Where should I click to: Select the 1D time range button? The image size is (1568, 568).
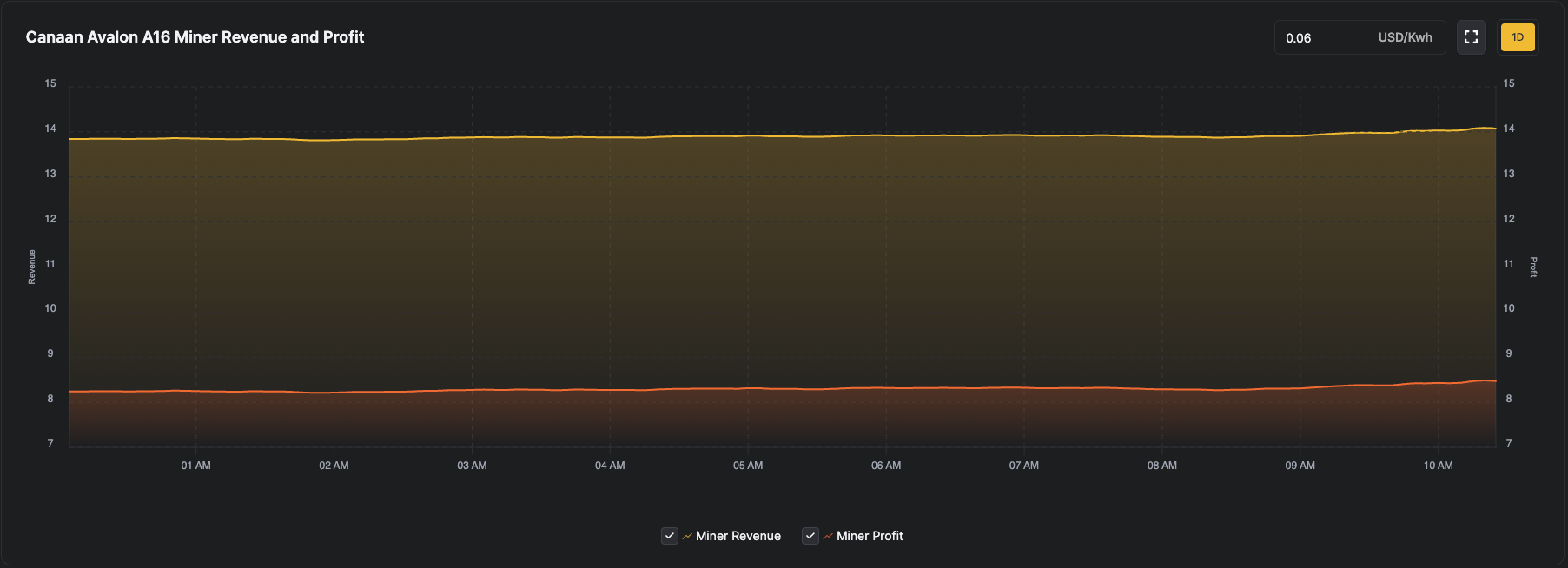(x=1518, y=37)
